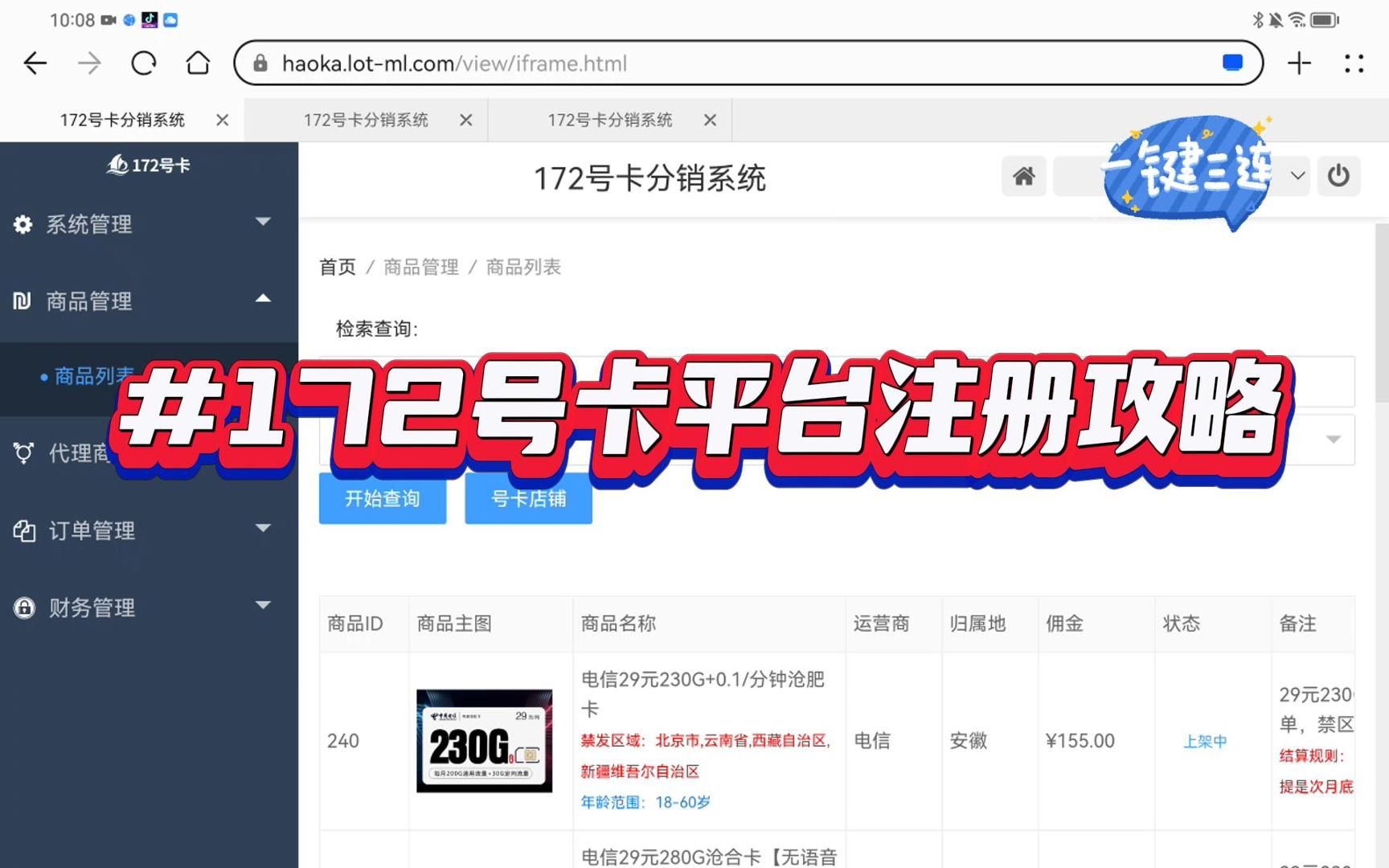This screenshot has width=1389, height=868.
Task: Open the search filter dropdown arrow
Action: point(1333,440)
